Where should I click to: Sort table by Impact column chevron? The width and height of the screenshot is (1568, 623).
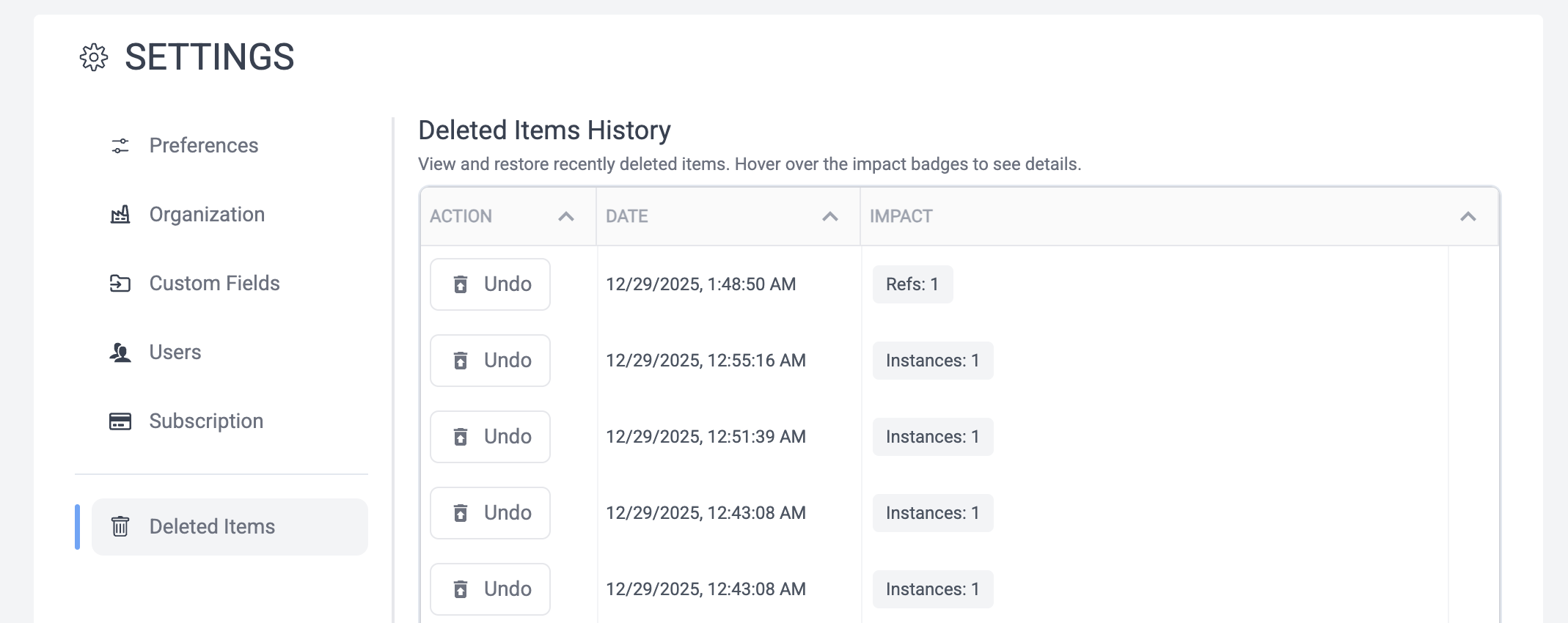coord(1468,216)
